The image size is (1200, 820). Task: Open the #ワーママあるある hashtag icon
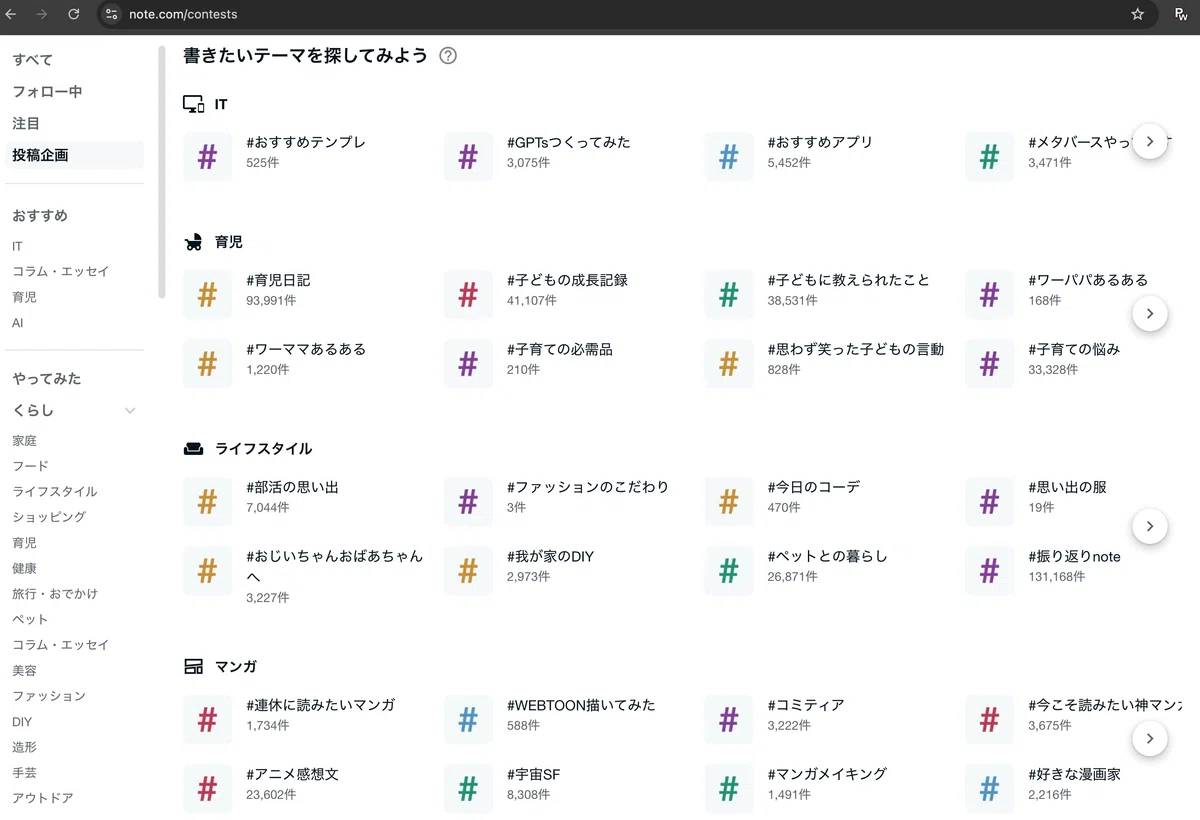coord(207,364)
